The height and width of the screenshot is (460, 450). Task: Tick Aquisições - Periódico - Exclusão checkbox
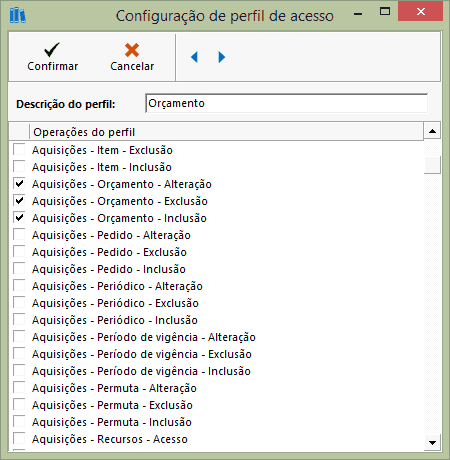(19, 303)
